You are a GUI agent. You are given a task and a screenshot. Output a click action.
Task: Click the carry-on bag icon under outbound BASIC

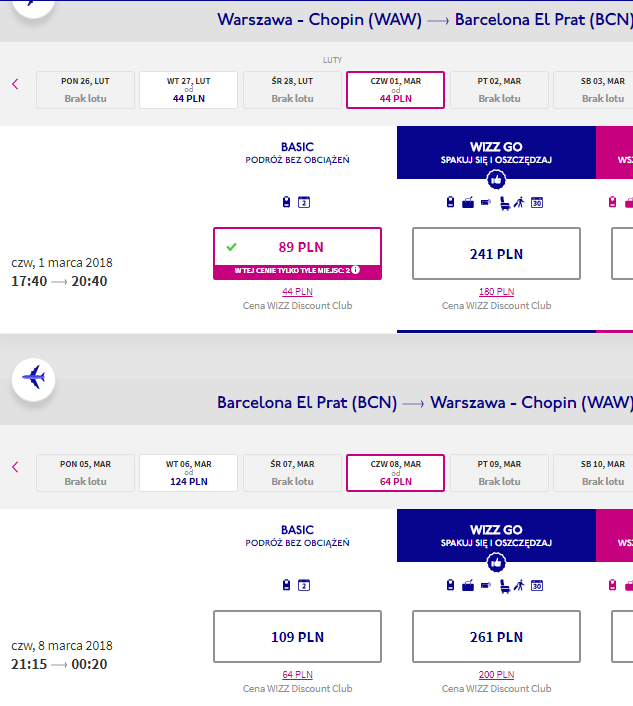click(x=286, y=202)
